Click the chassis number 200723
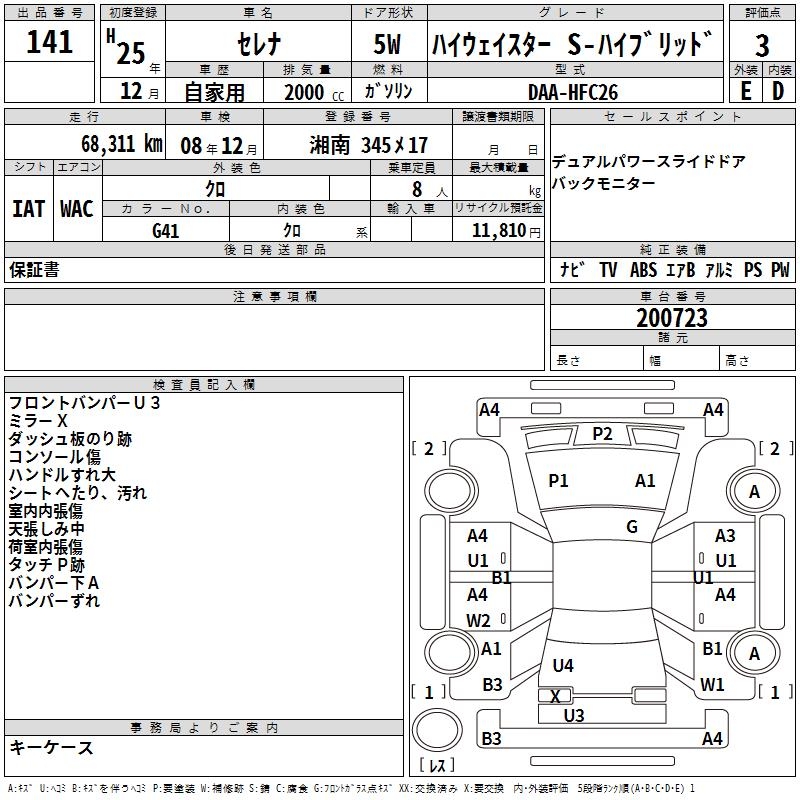800x800 pixels. pyautogui.click(x=671, y=318)
